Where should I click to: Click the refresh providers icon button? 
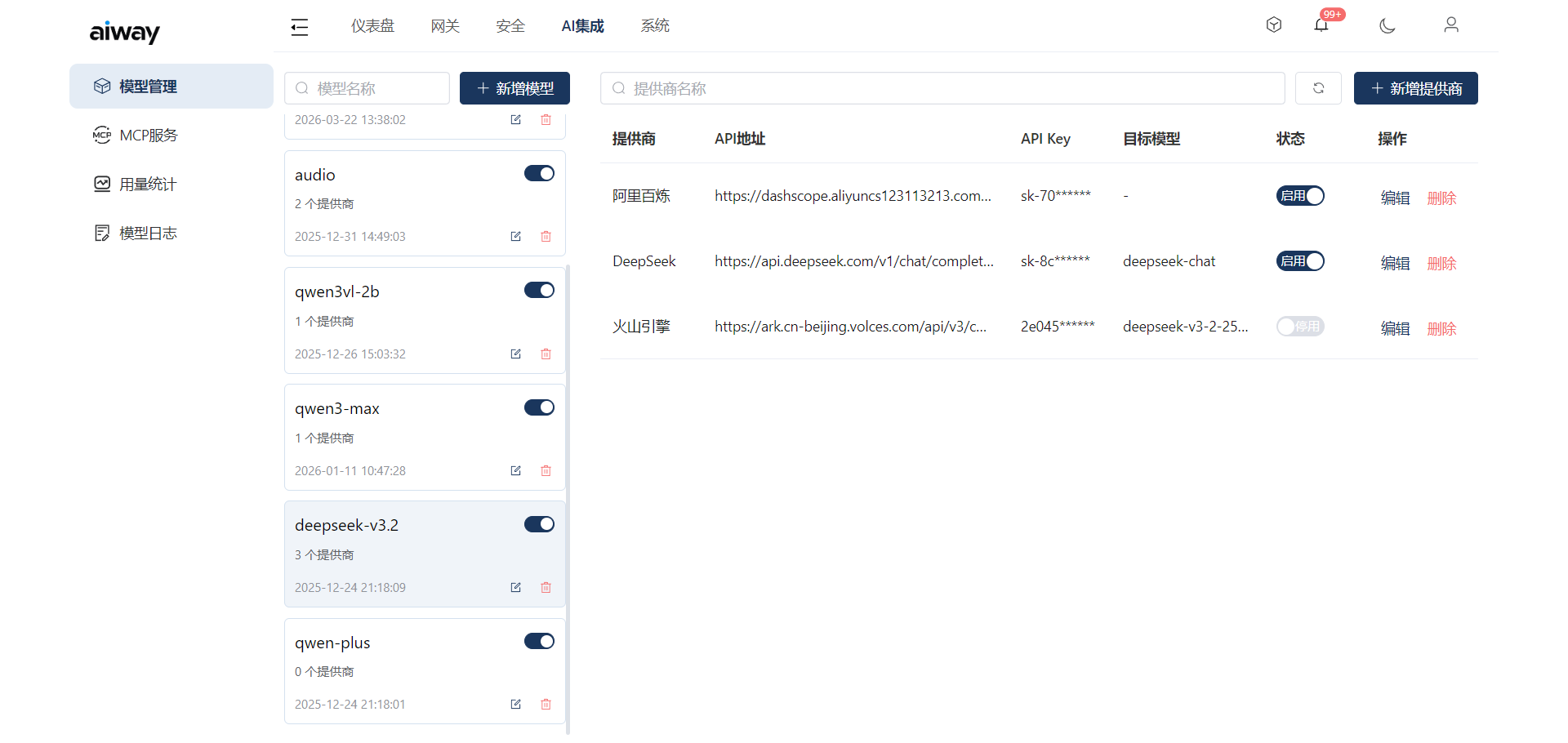pyautogui.click(x=1318, y=88)
